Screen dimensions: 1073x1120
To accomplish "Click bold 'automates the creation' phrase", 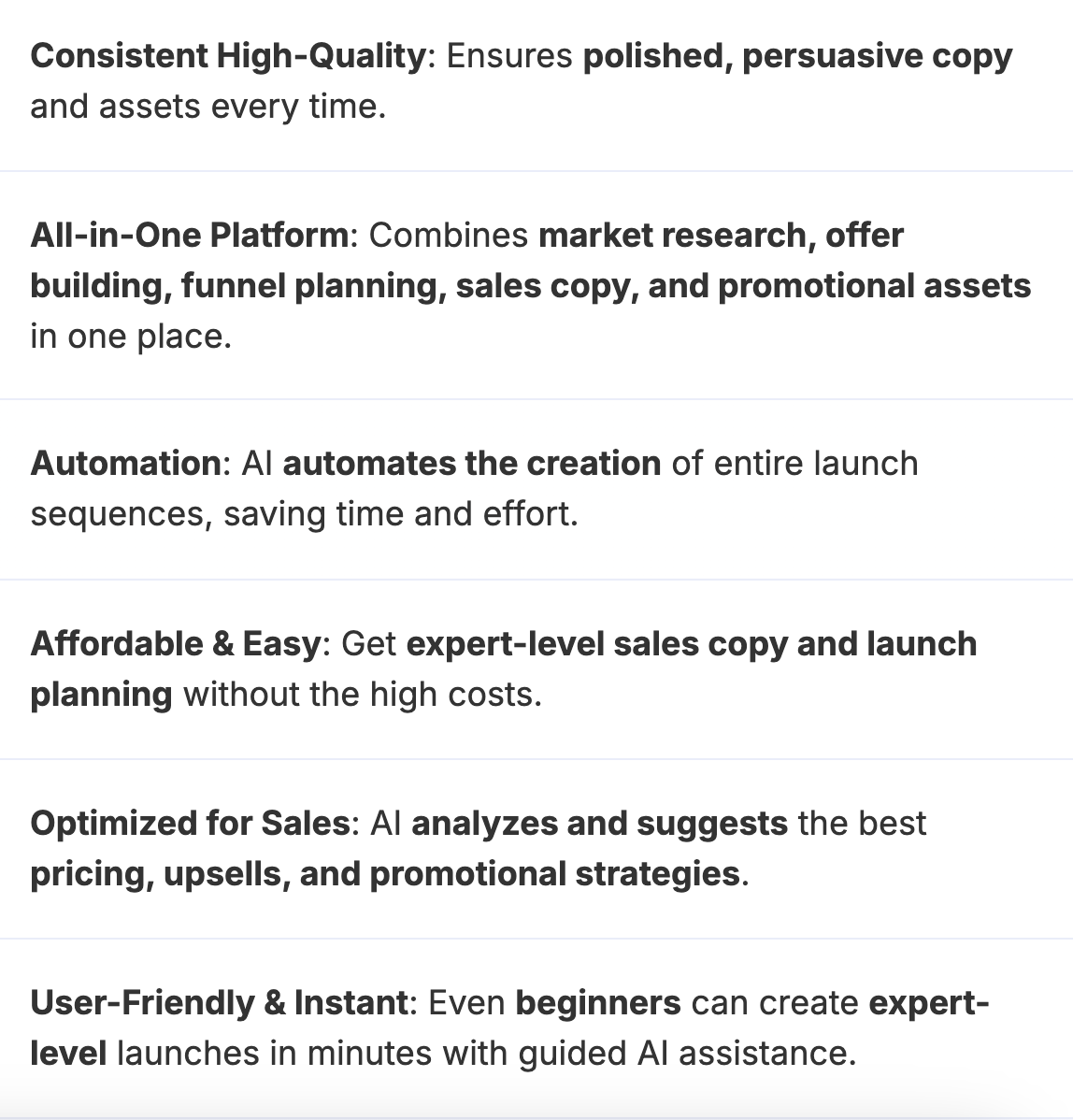I will point(472,464).
